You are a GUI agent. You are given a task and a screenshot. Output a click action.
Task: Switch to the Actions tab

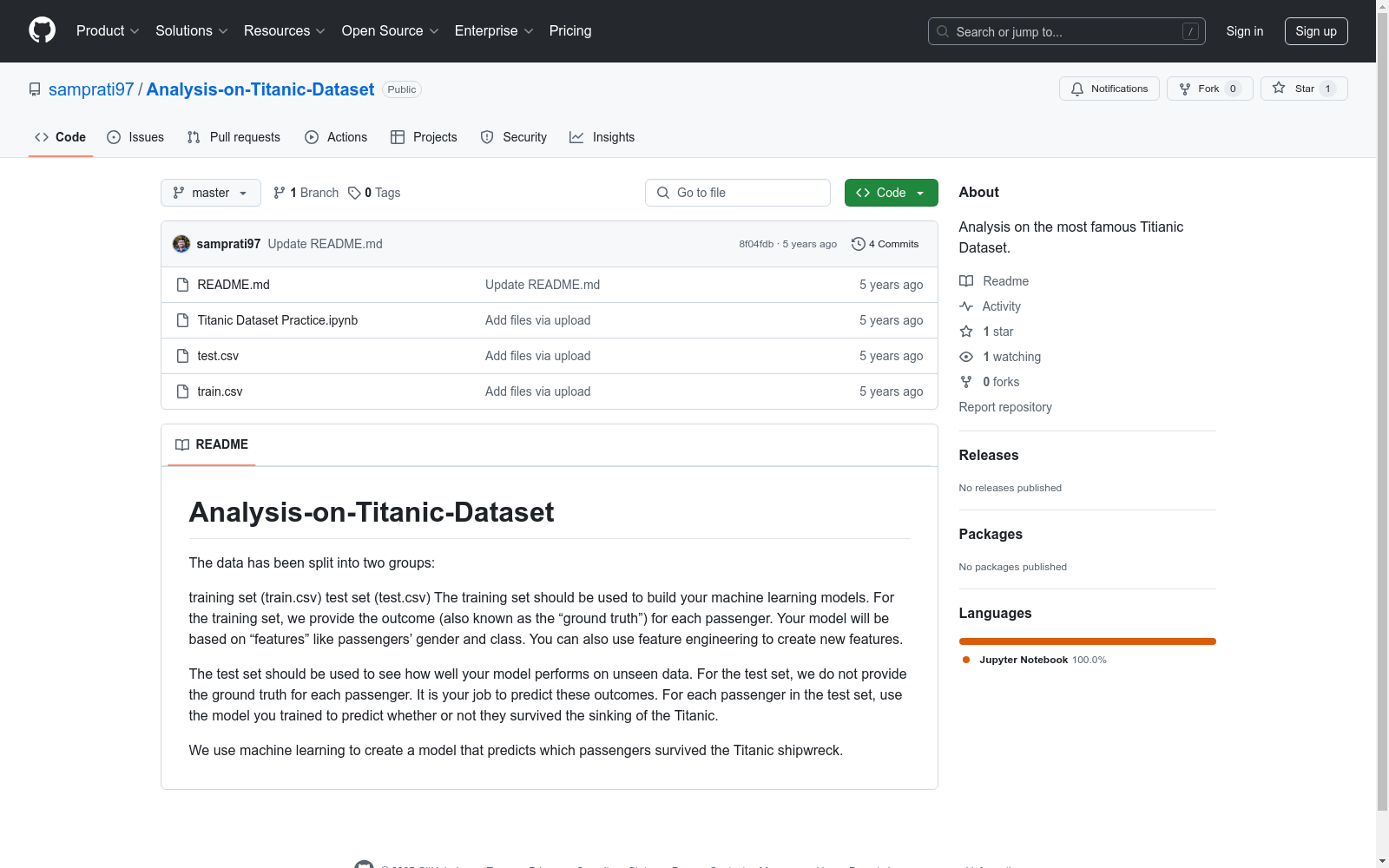(336, 137)
